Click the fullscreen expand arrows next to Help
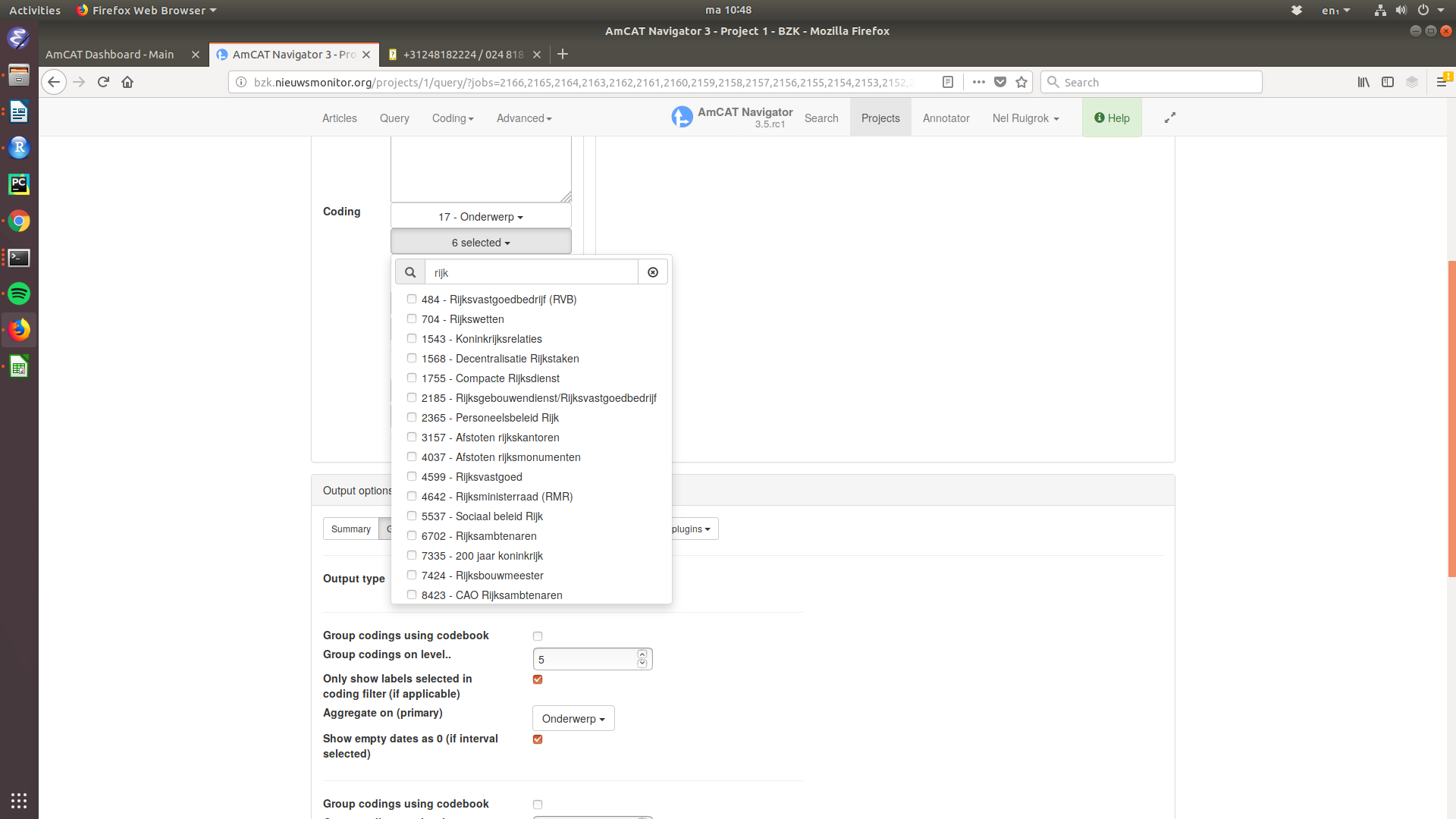This screenshot has height=819, width=1456. tap(1169, 118)
